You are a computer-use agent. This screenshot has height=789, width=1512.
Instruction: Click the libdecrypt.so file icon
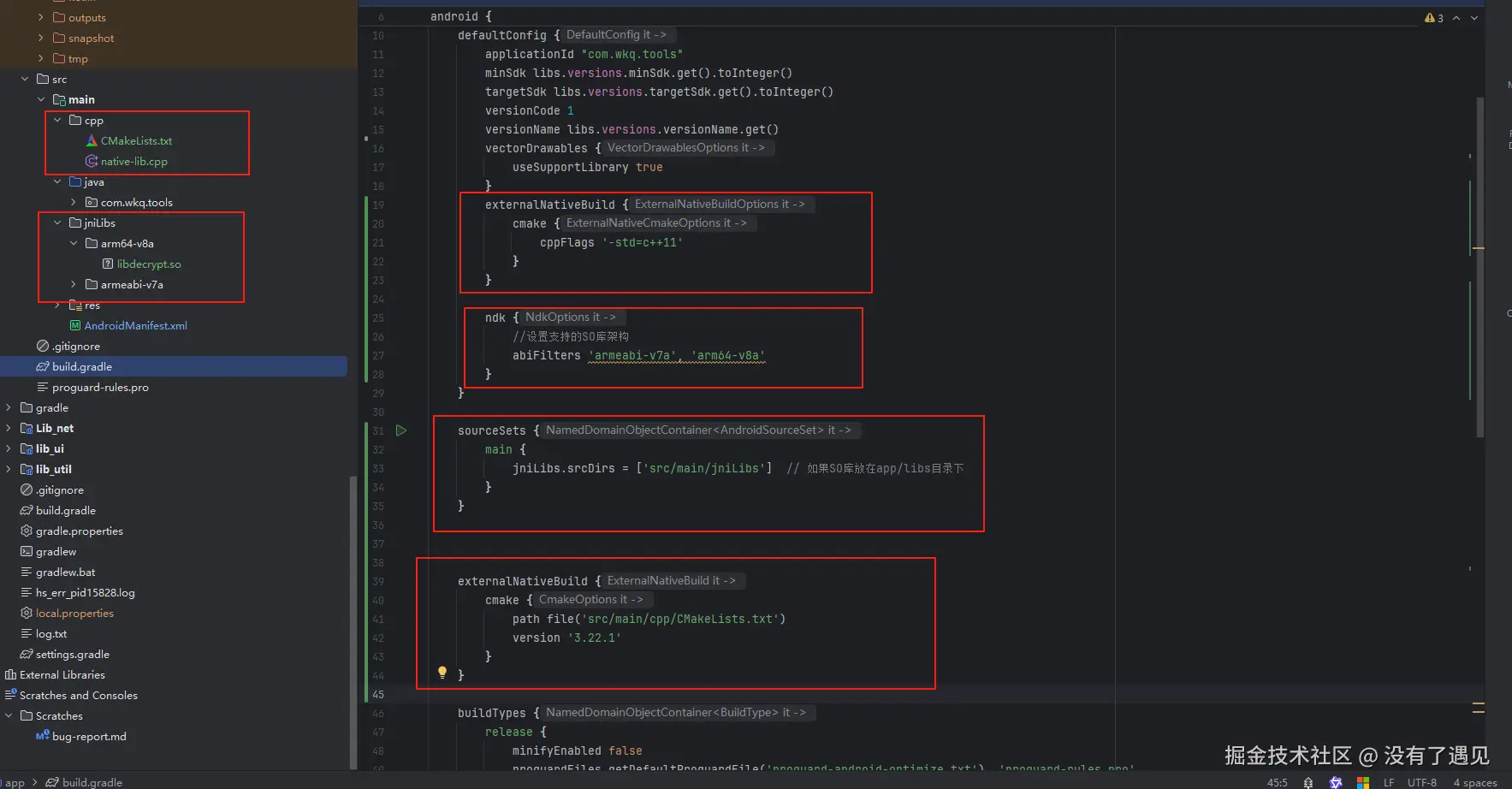[108, 264]
